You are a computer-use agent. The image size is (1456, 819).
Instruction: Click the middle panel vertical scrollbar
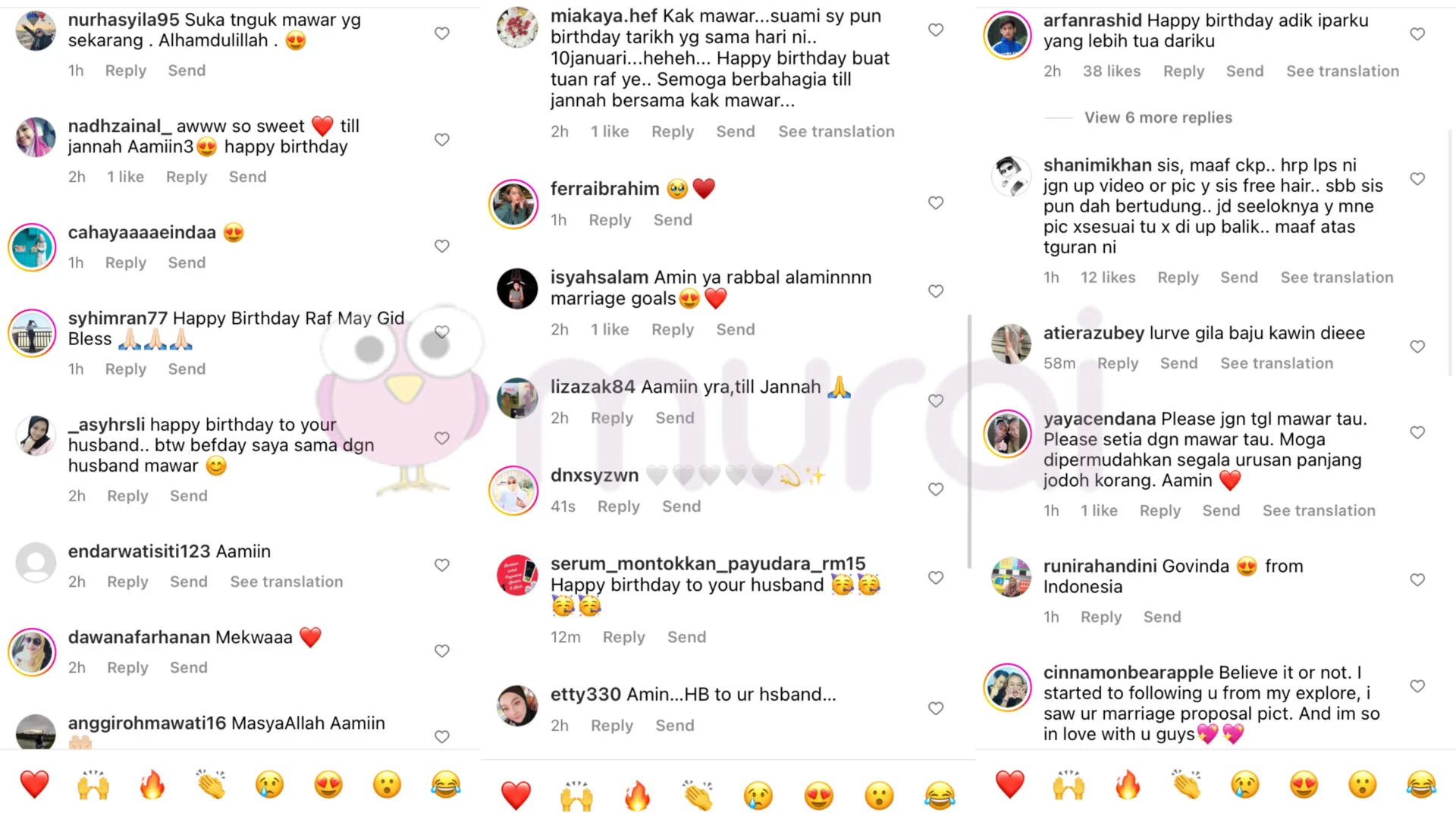coord(969,441)
